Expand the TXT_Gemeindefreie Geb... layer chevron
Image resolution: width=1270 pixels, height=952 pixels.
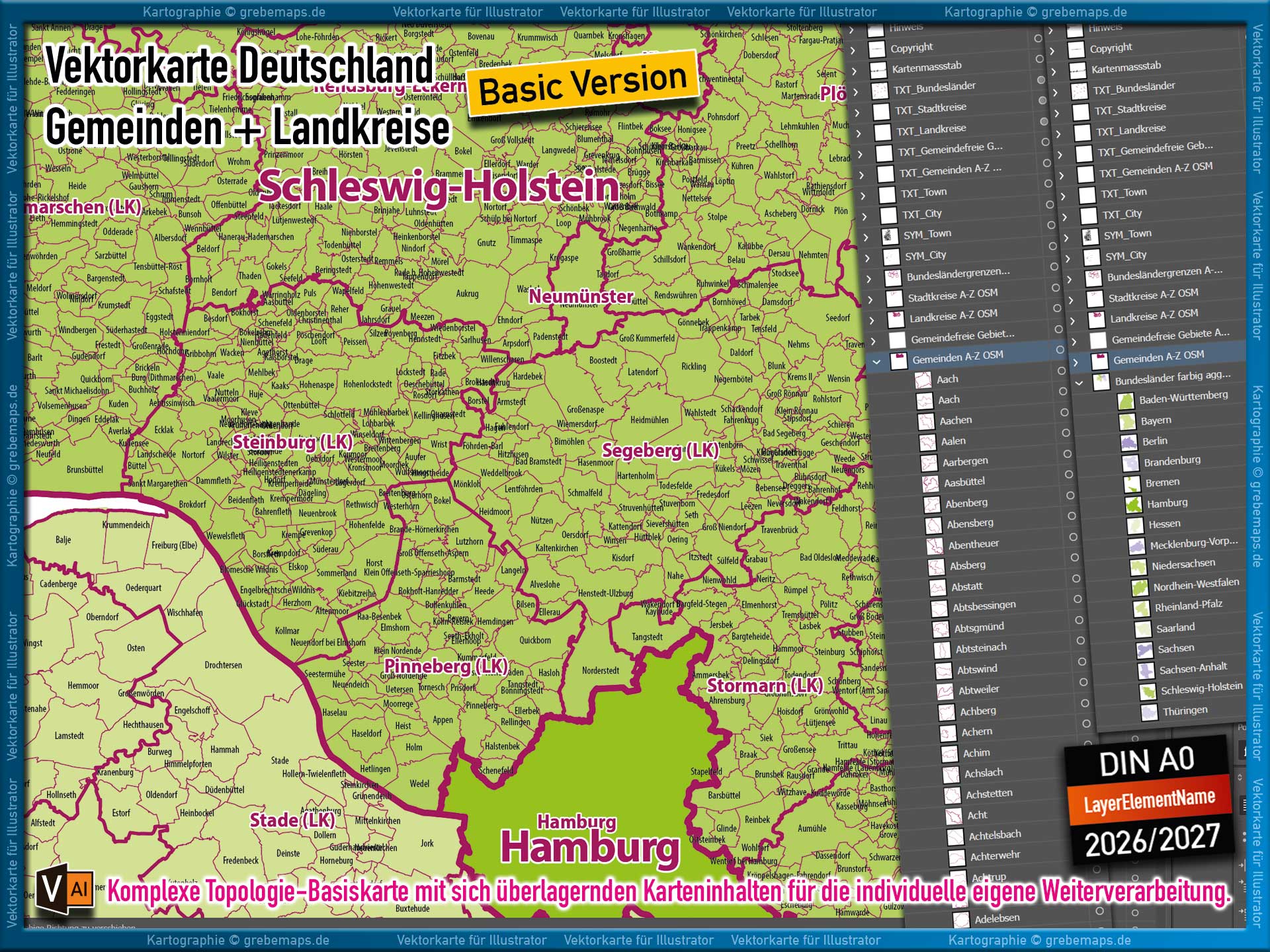point(1060,155)
